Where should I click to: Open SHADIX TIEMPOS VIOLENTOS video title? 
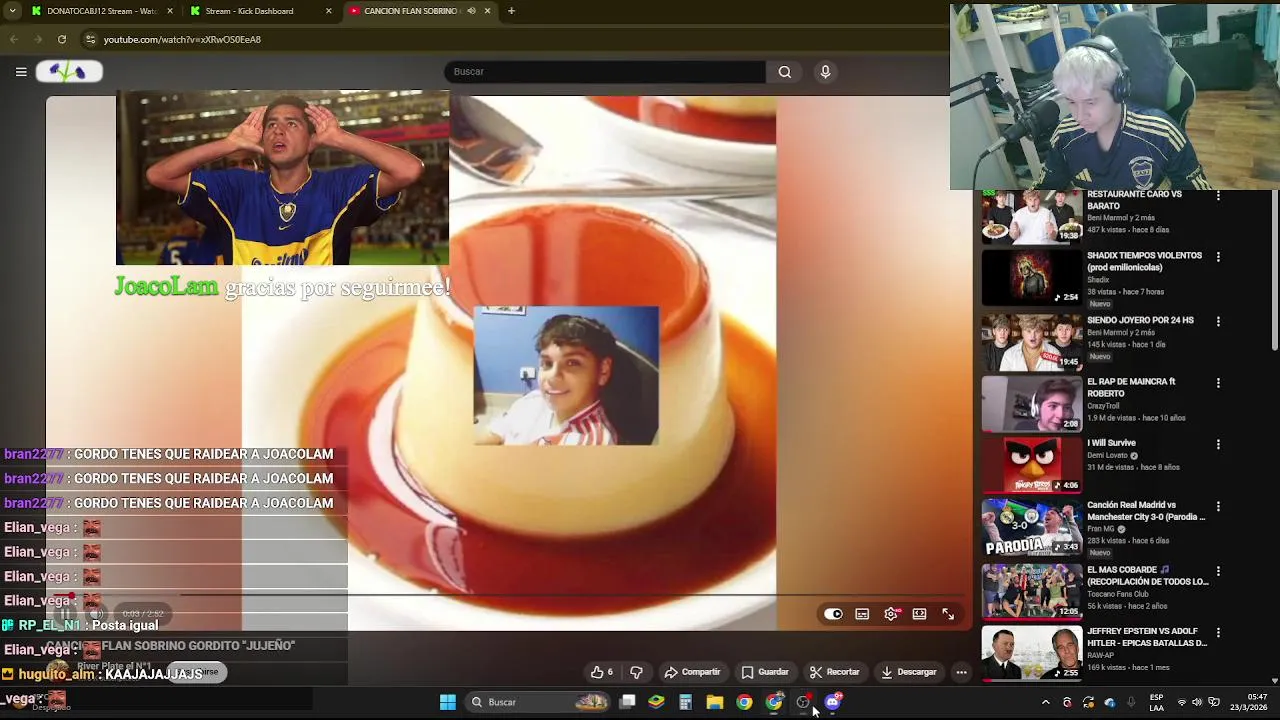1144,261
